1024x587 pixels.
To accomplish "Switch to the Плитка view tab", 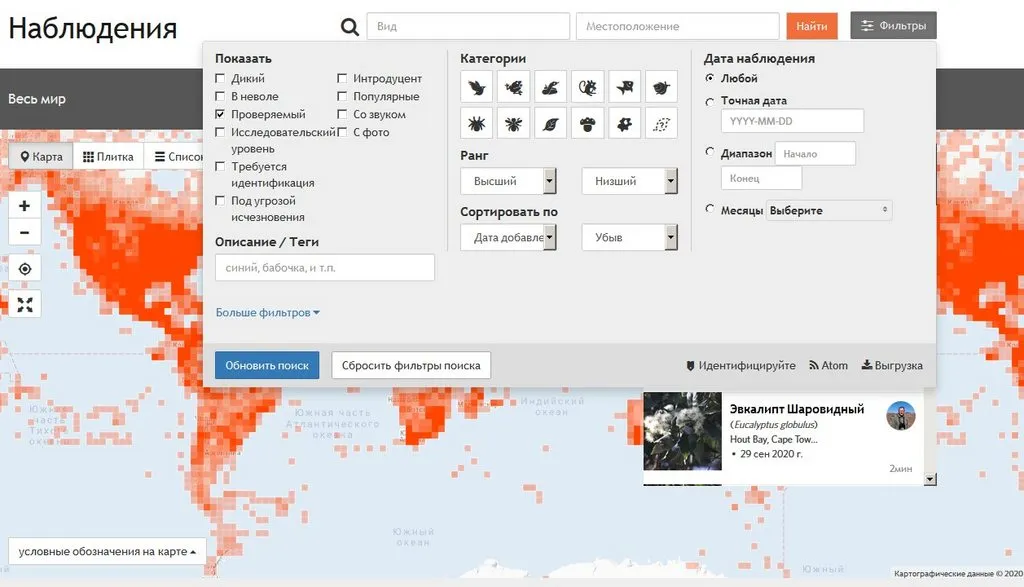I will point(108,157).
